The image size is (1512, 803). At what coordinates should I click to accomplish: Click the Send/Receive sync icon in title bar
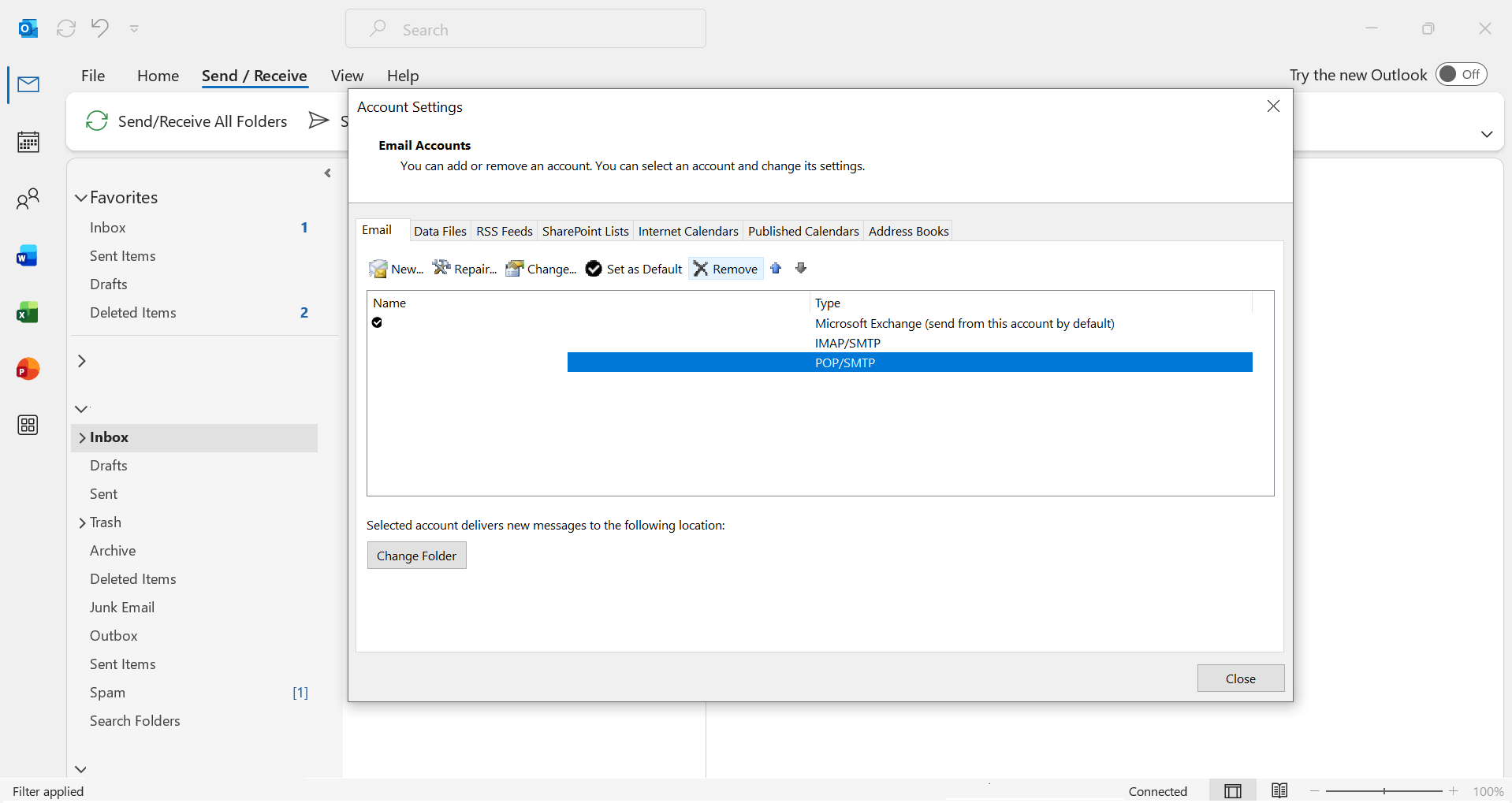pos(66,28)
